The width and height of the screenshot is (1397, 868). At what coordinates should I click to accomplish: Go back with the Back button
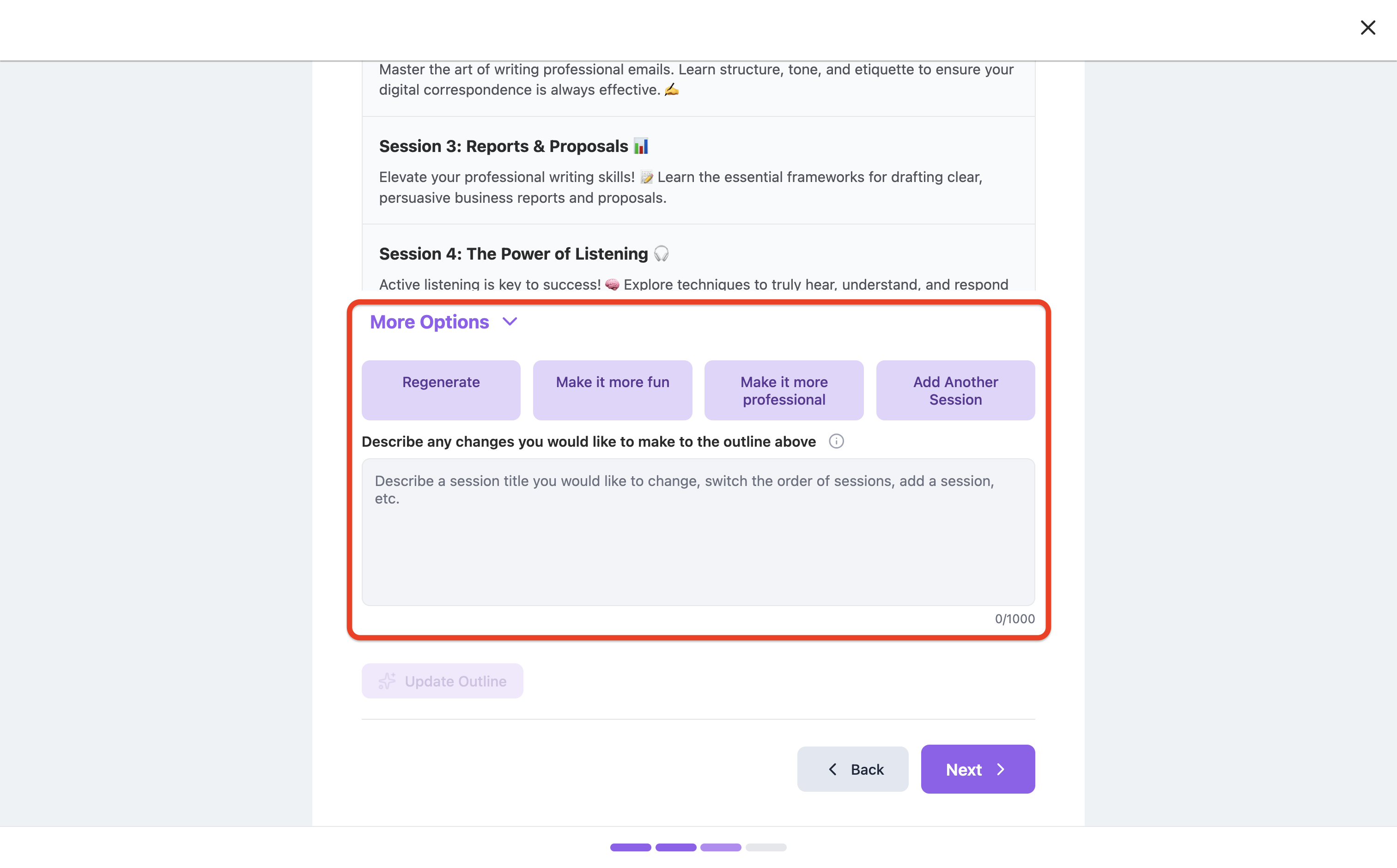[x=852, y=769]
